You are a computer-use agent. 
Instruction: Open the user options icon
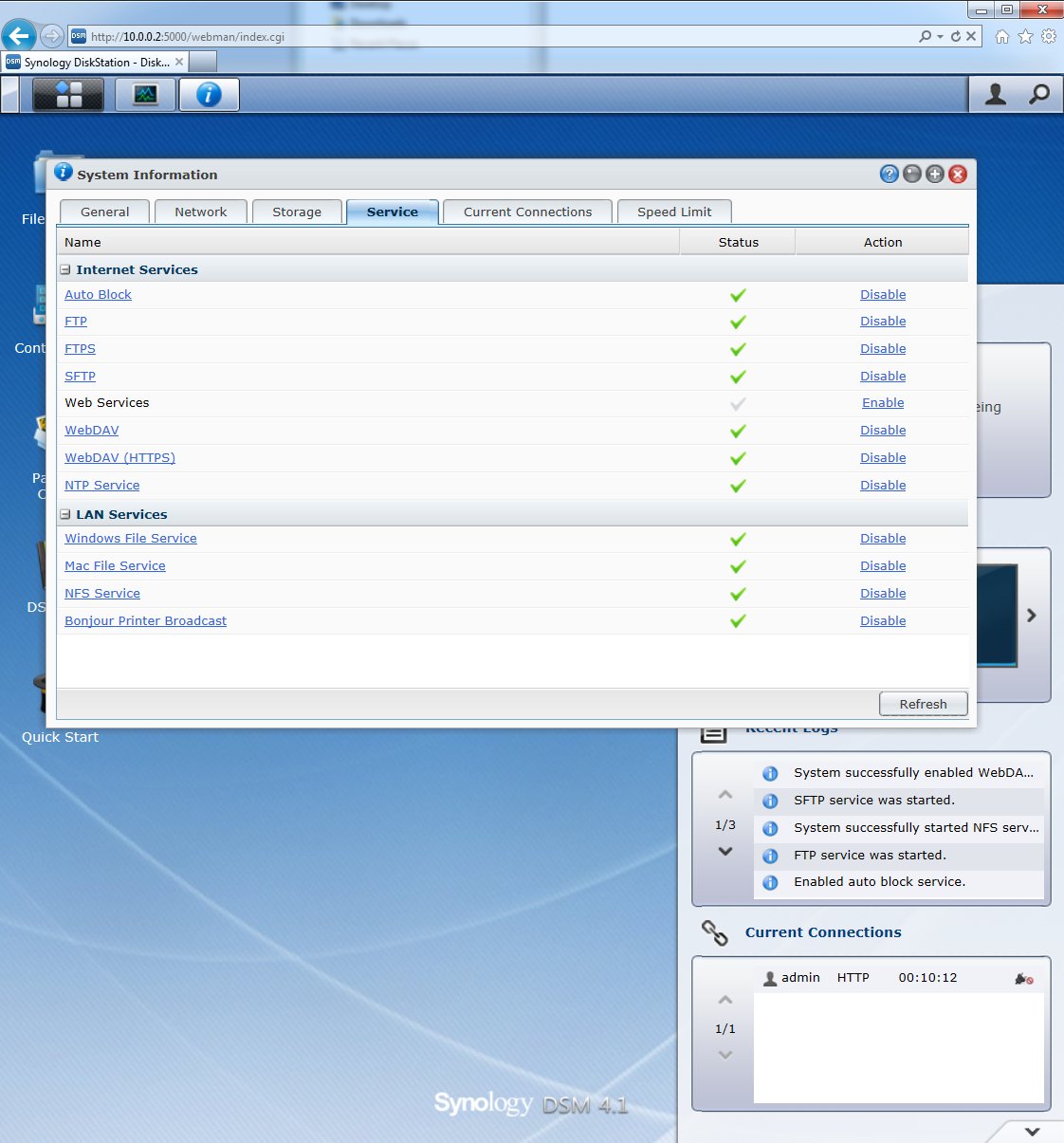(x=995, y=95)
